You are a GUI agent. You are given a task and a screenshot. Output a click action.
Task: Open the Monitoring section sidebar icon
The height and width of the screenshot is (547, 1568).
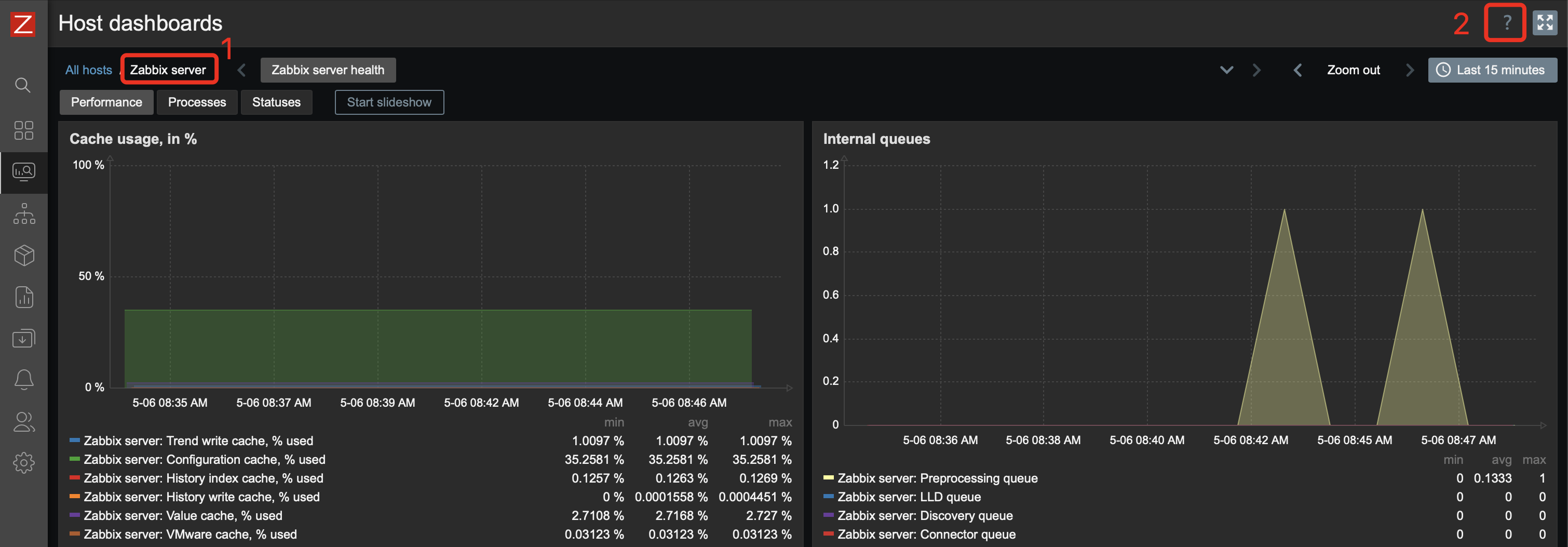pos(24,172)
